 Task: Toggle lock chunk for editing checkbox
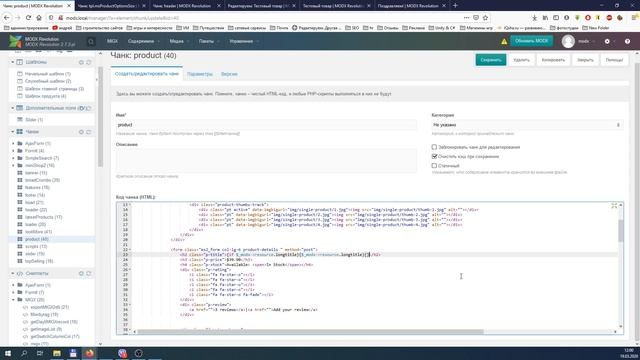[x=434, y=147]
